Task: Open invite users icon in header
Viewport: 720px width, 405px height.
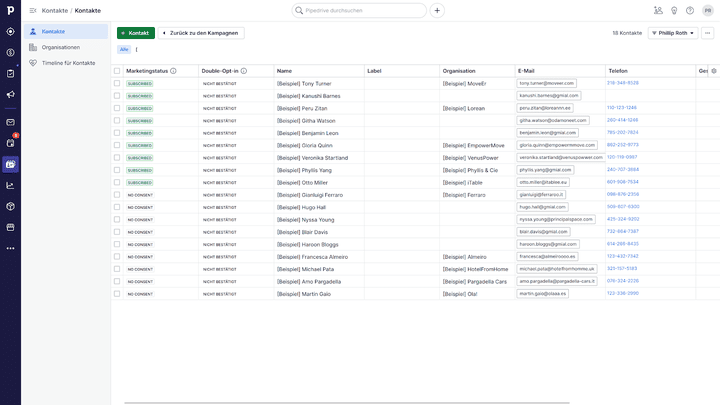Action: pos(658,11)
